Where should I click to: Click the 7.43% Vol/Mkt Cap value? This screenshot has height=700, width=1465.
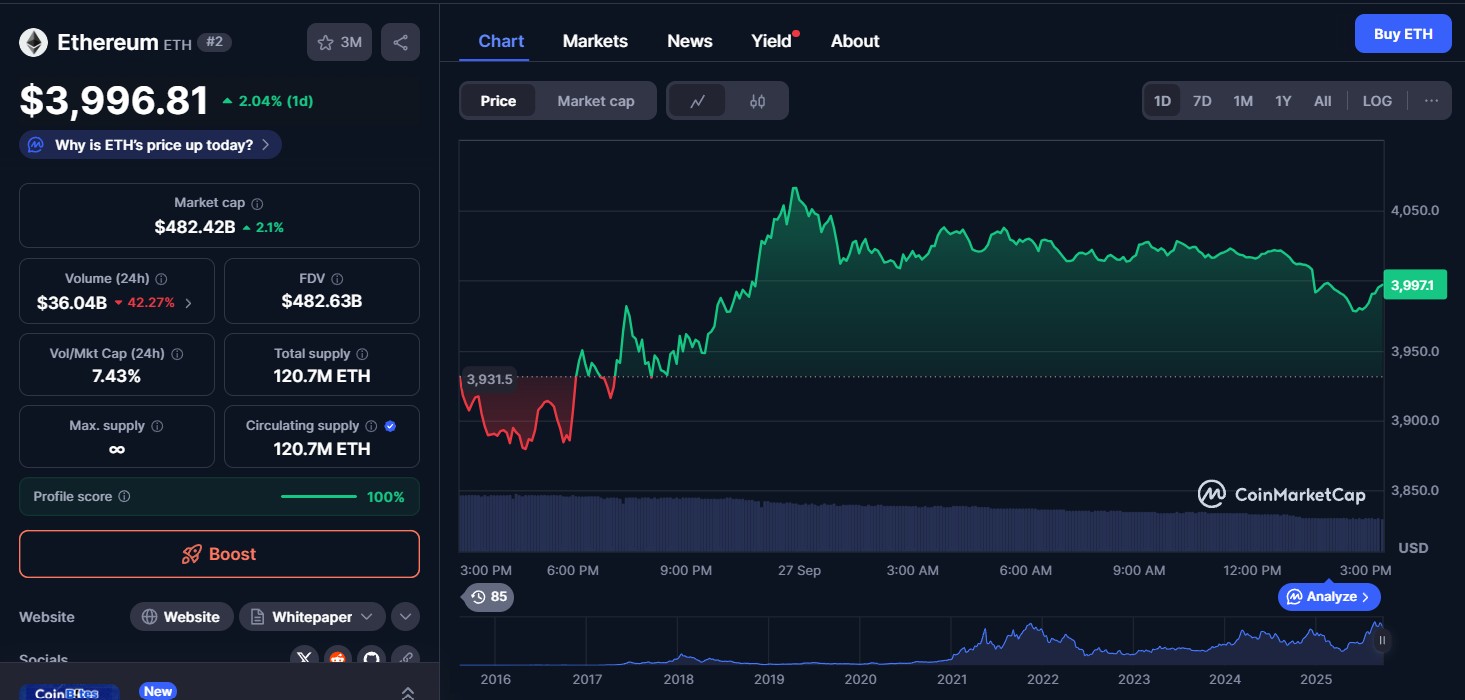coord(117,376)
